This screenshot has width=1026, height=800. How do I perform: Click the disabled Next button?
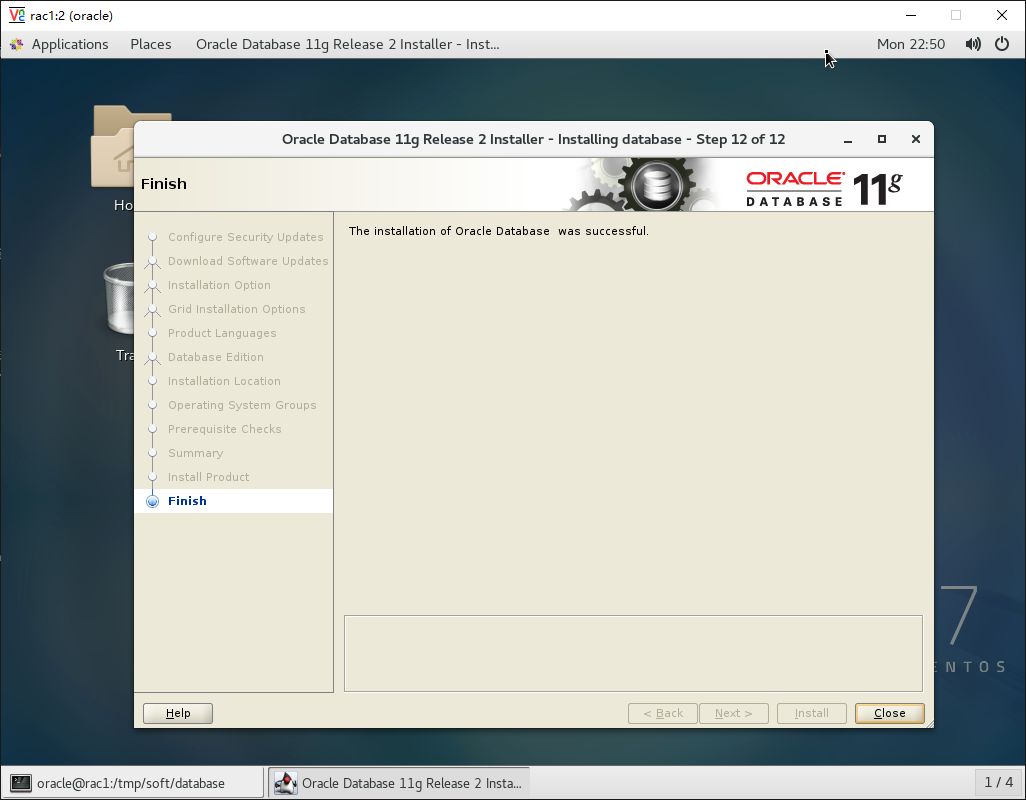(733, 713)
